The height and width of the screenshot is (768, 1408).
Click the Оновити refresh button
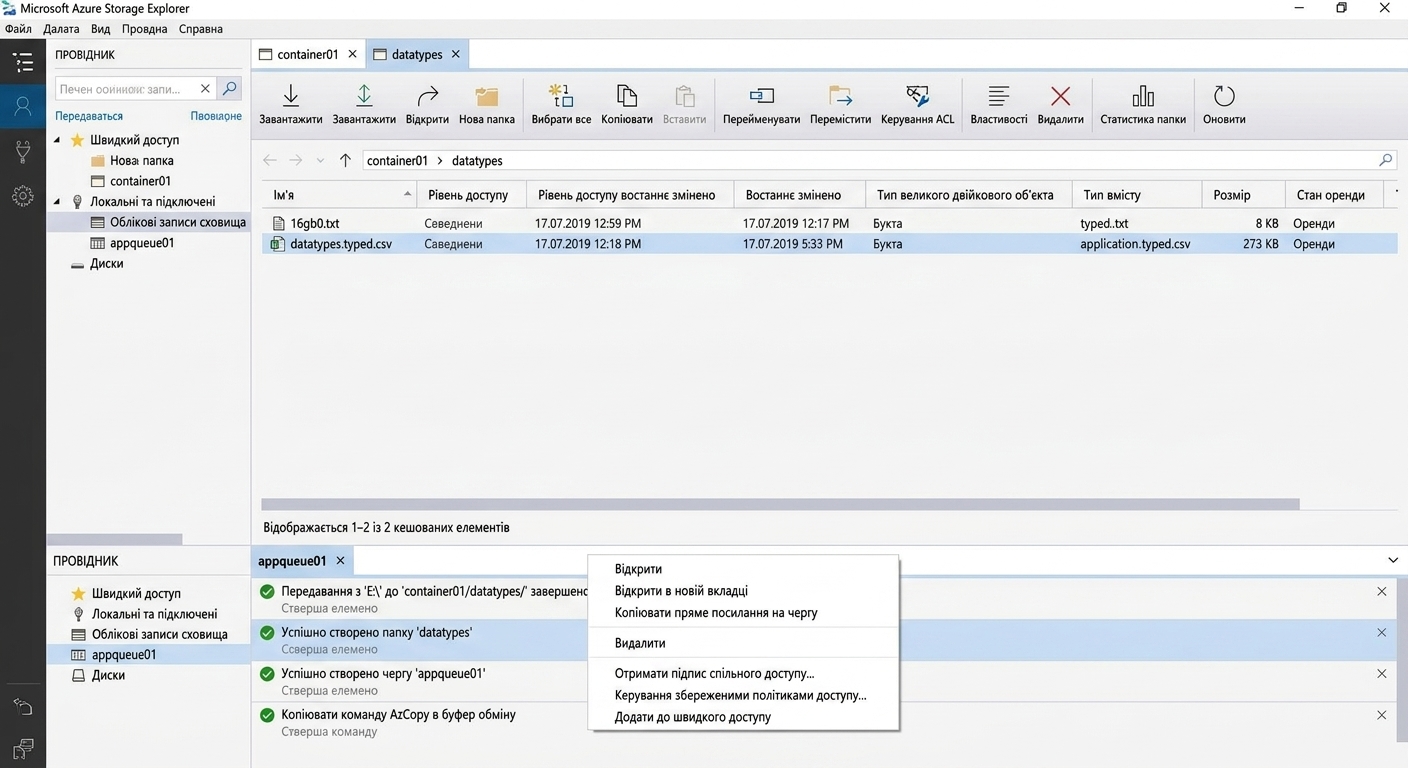click(1224, 104)
